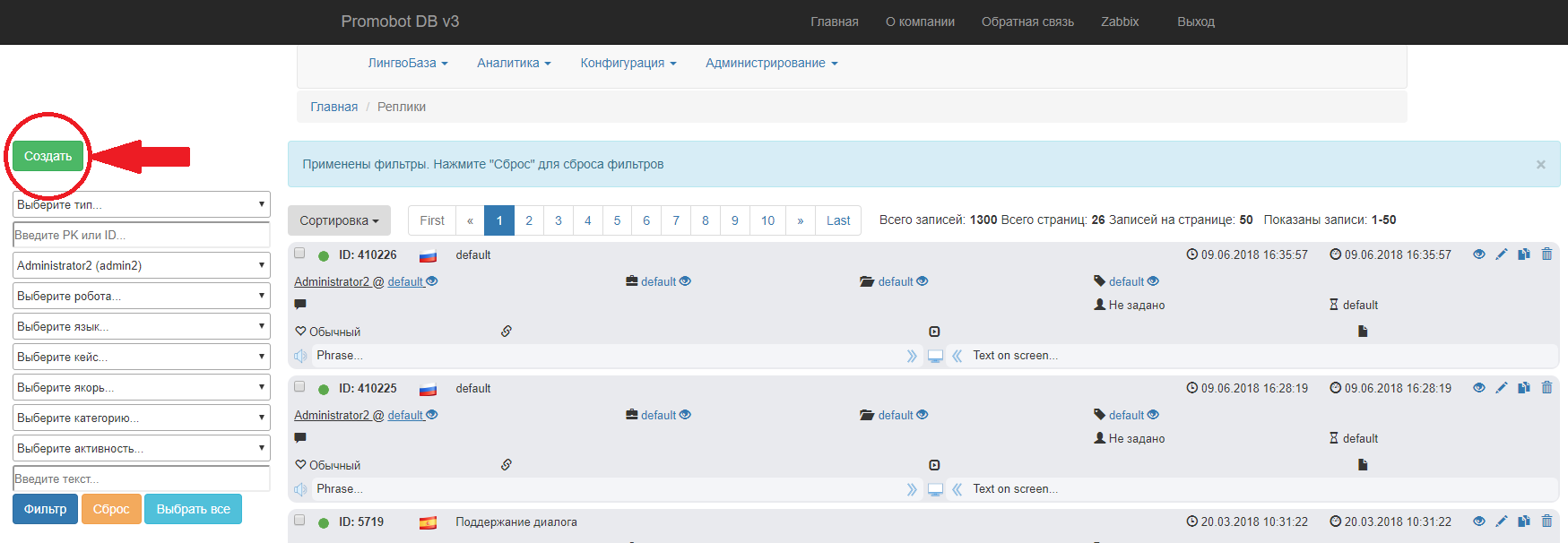Click the file icon in record 410226
Viewport: 1568px width, 543px height.
point(1363,332)
